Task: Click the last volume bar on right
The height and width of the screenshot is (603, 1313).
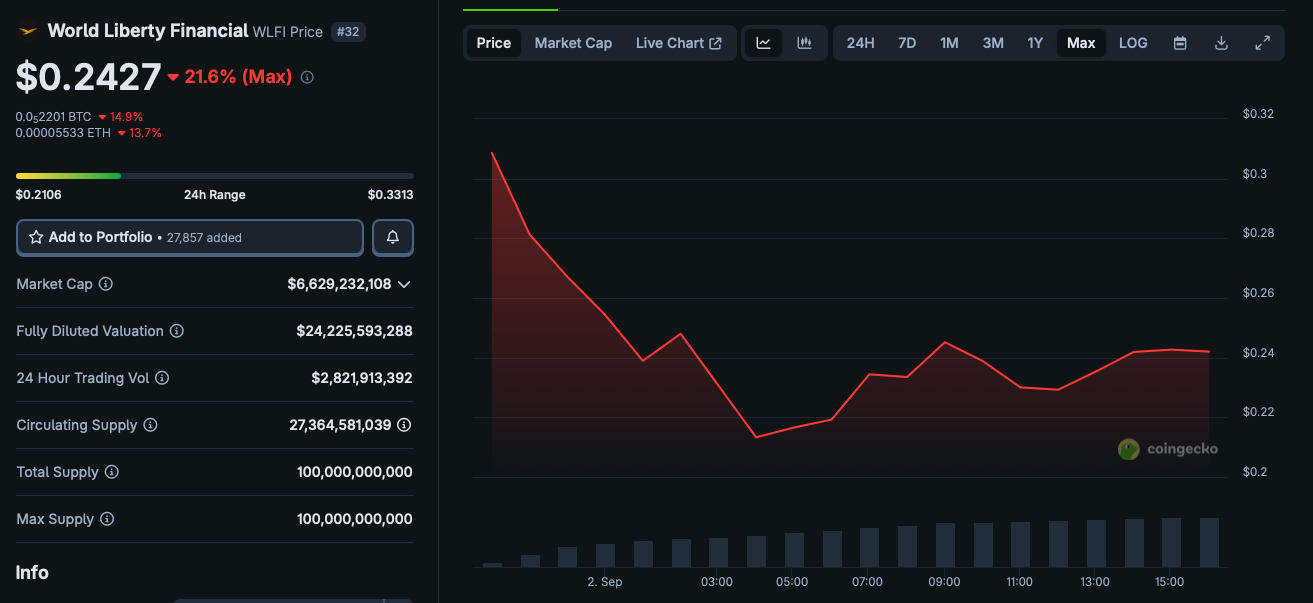Action: click(x=1209, y=543)
